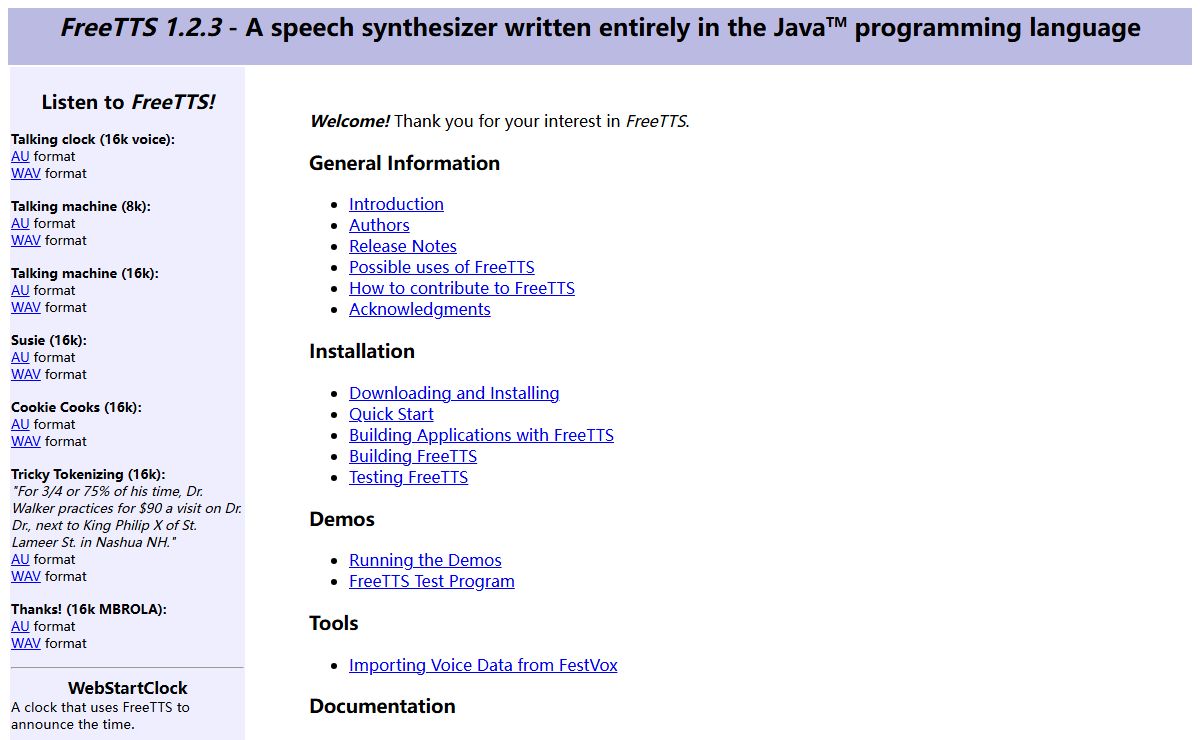Play Susie (16k) AU sample
This screenshot has height=740, width=1200.
[x=20, y=357]
